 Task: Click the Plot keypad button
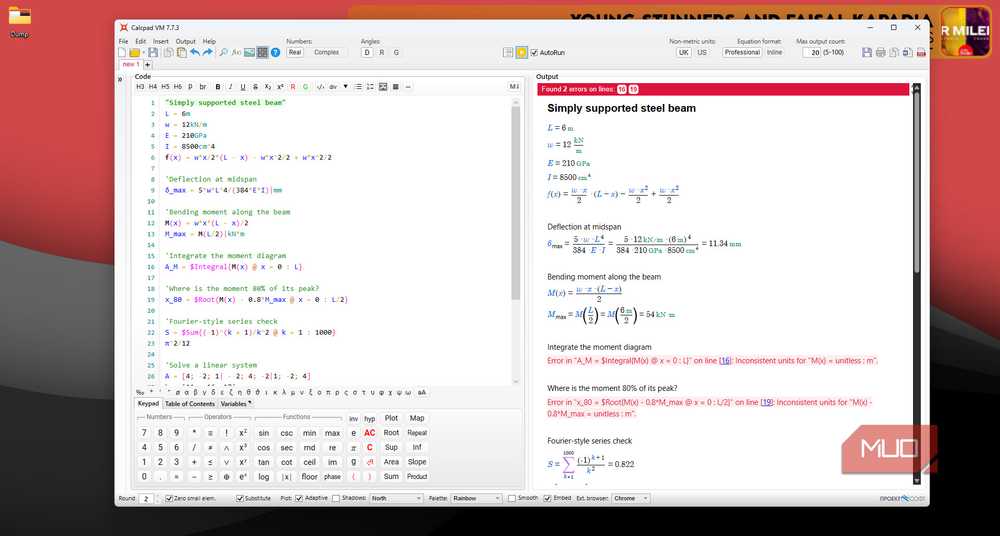(x=391, y=418)
